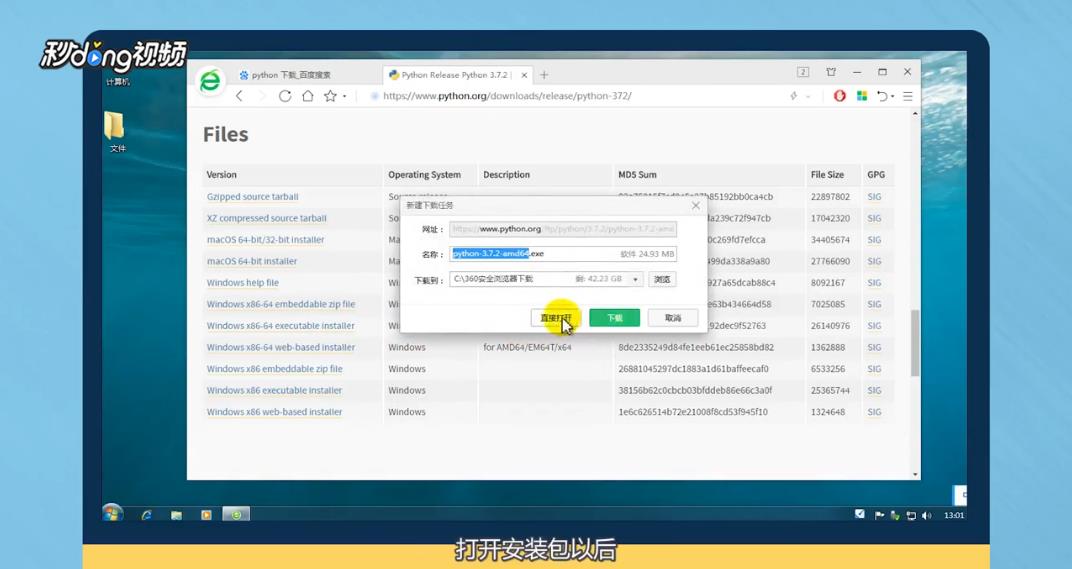Open Windows x86-64 web-based installer link
Screen dimensions: 1072x569
point(281,347)
